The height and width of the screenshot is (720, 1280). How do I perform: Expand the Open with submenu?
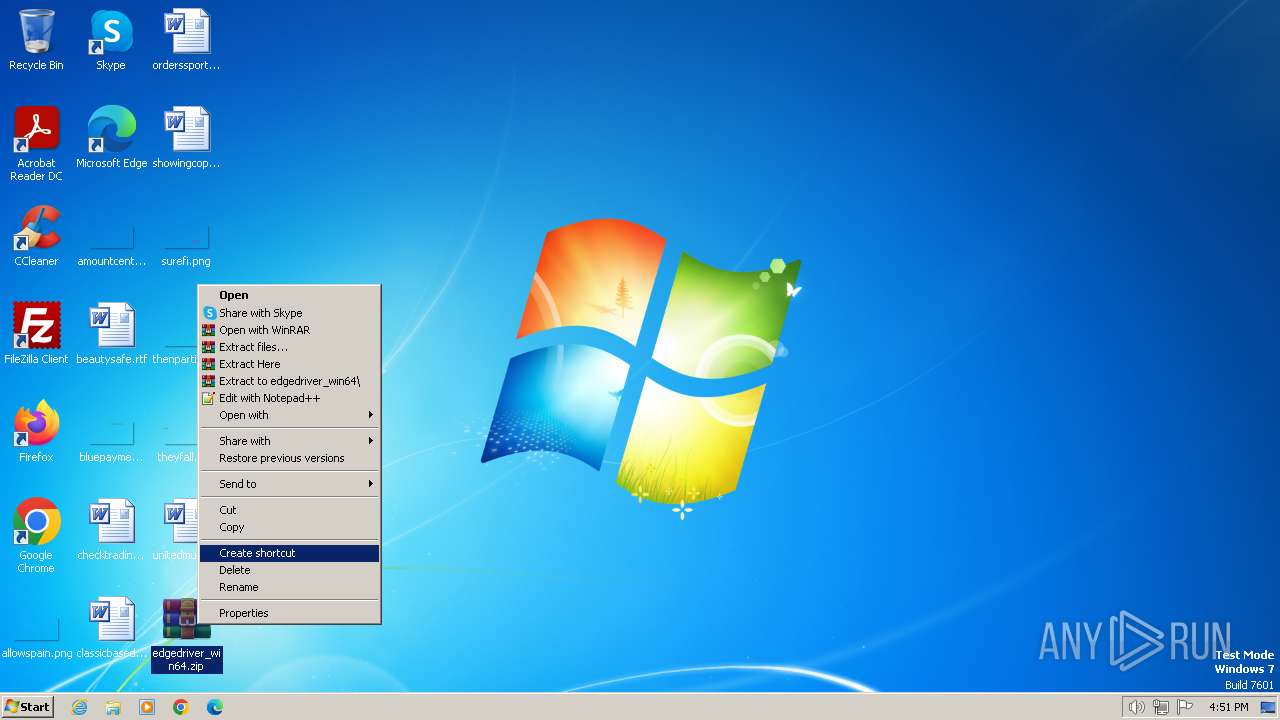click(x=289, y=415)
